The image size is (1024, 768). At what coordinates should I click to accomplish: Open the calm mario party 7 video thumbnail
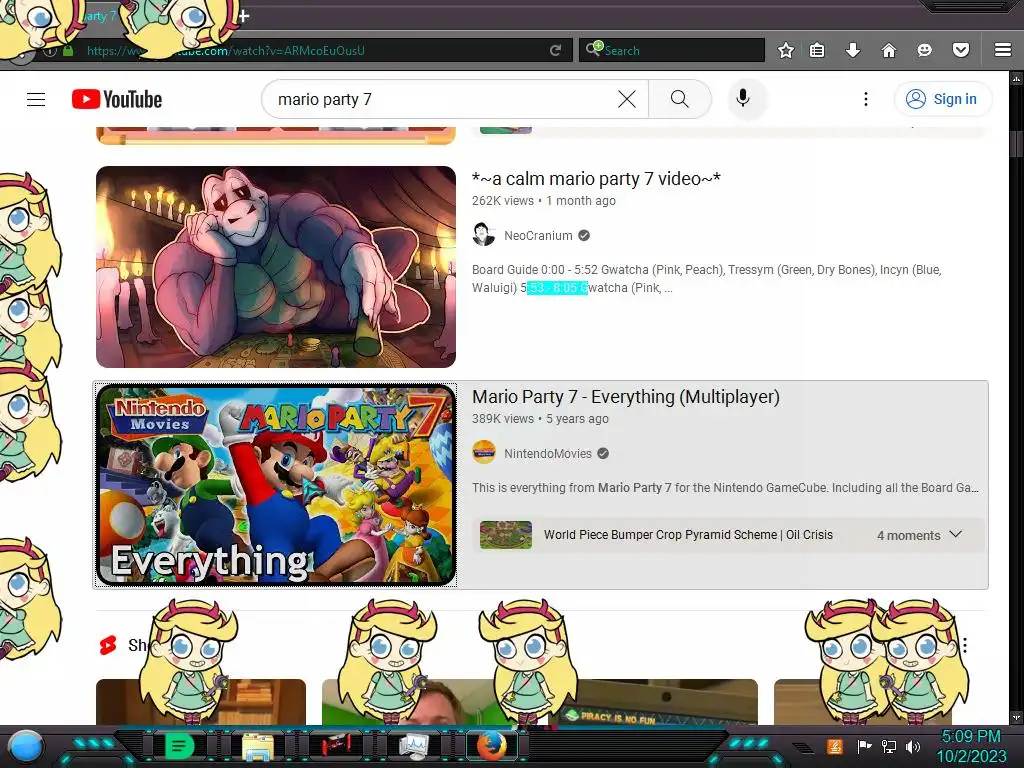coord(276,266)
